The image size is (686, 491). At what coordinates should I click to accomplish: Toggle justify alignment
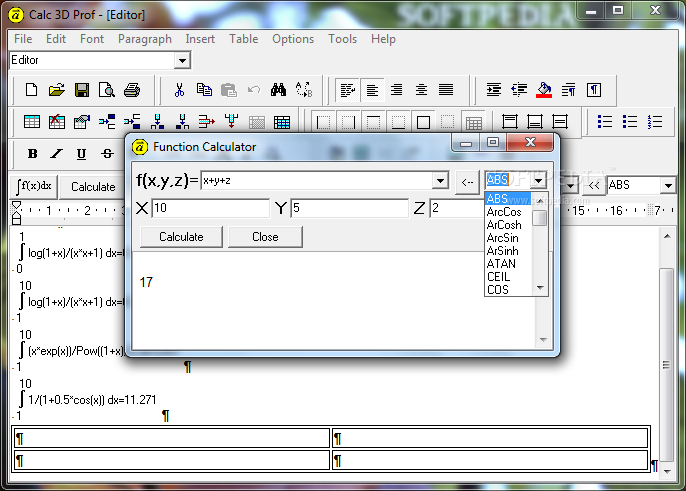tap(446, 90)
